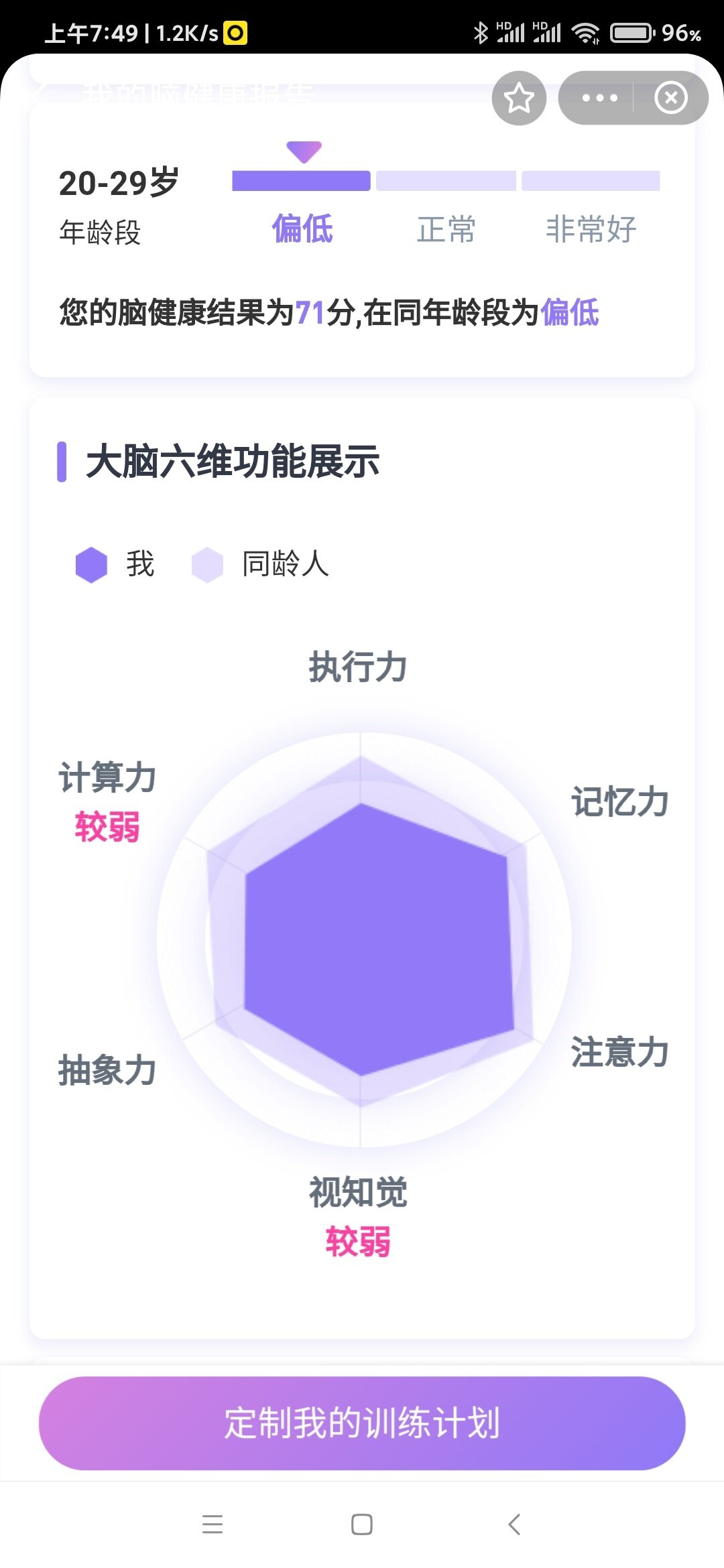Select the 非常好 score level label
The width and height of the screenshot is (724, 1568).
(591, 229)
